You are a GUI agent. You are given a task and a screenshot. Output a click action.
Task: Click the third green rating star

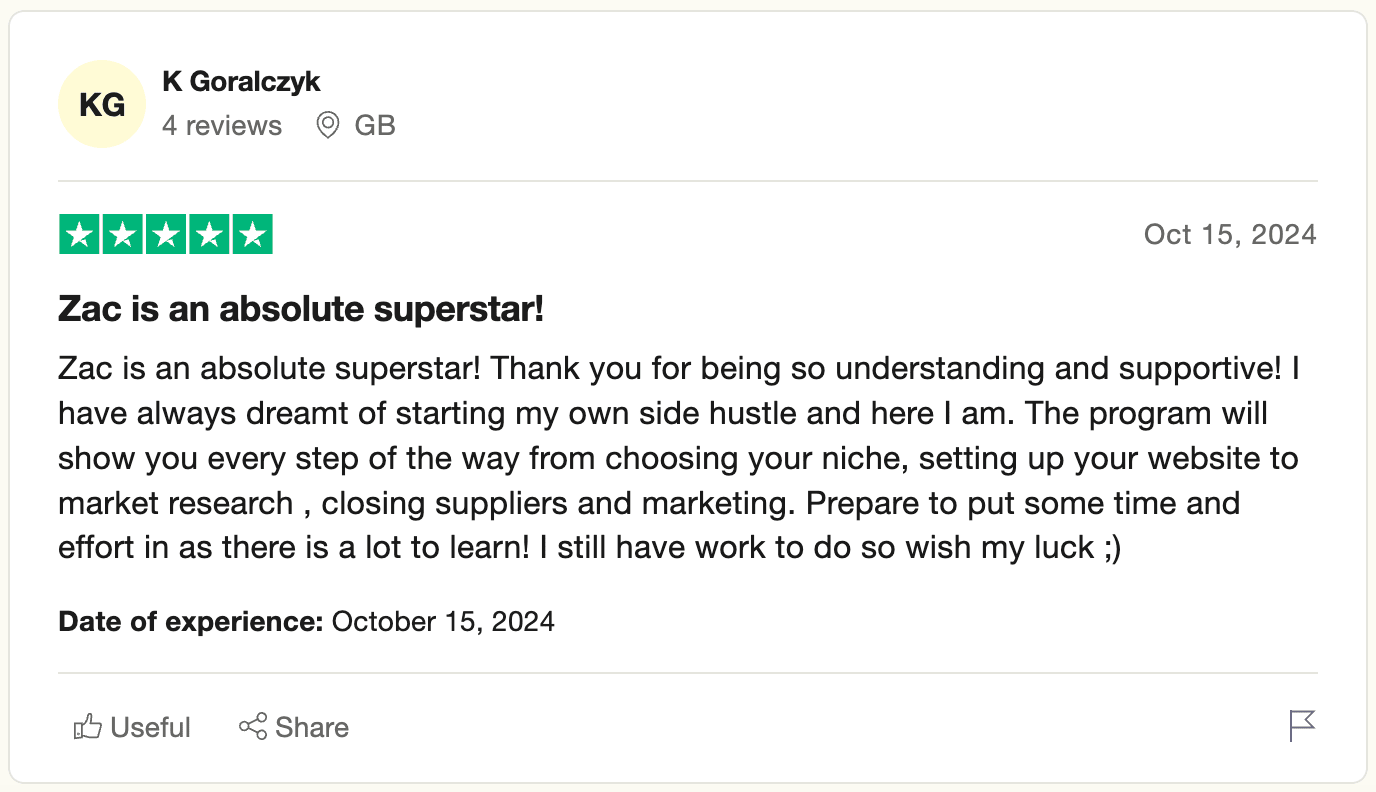click(166, 235)
